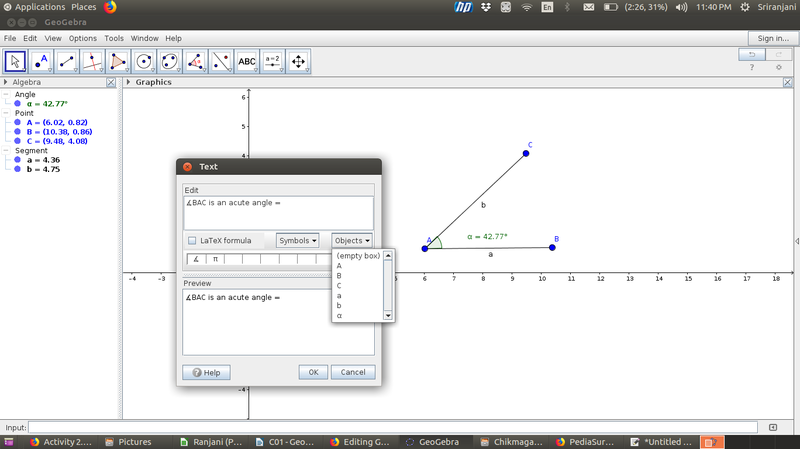Select the Angle measurement tool
This screenshot has height=449, width=800.
pyautogui.click(x=195, y=62)
